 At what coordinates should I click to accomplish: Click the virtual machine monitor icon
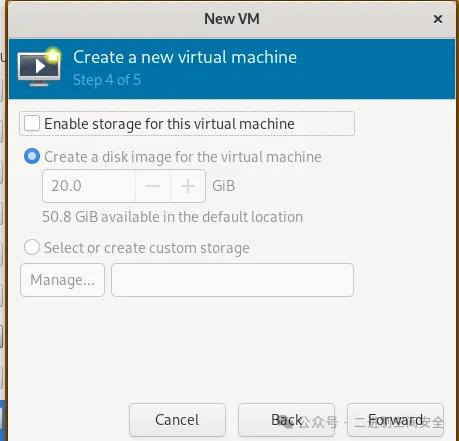coord(40,68)
